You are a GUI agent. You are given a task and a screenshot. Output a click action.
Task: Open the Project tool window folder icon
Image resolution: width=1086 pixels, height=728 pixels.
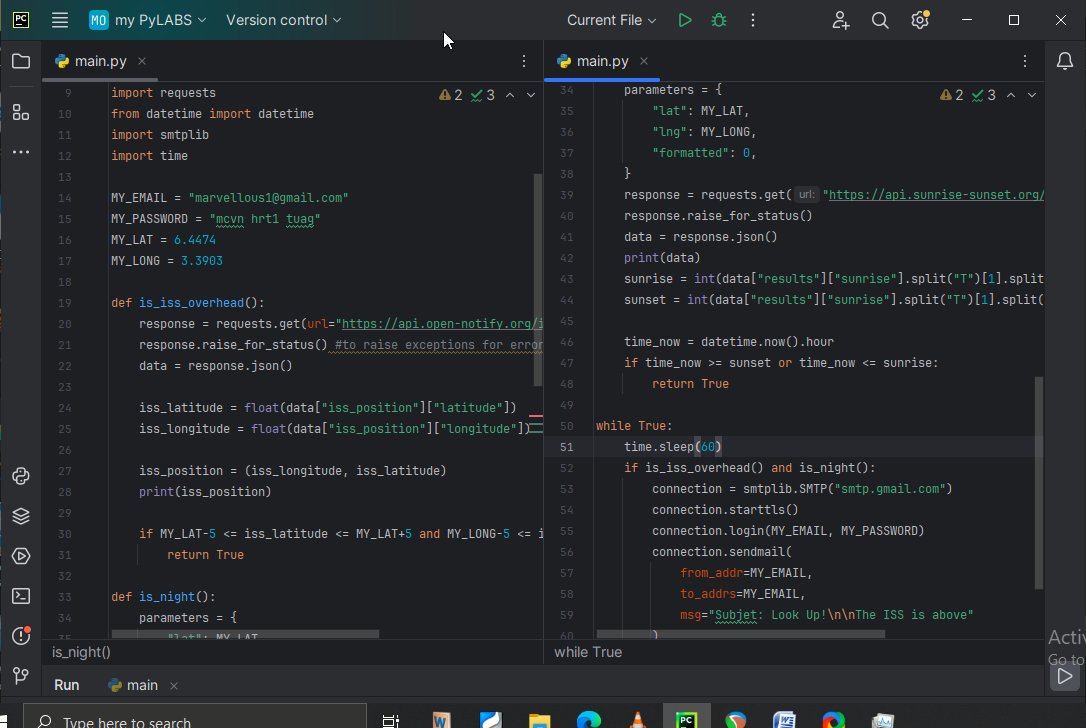[21, 61]
